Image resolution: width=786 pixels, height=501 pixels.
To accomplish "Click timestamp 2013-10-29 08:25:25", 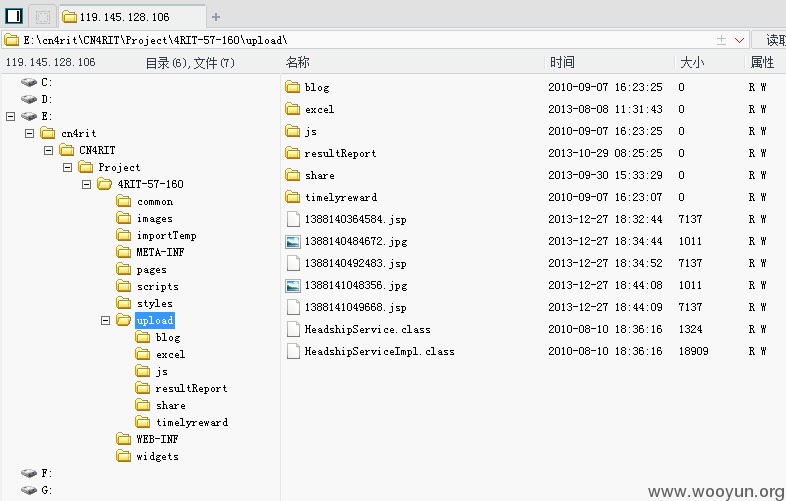I will click(x=605, y=153).
